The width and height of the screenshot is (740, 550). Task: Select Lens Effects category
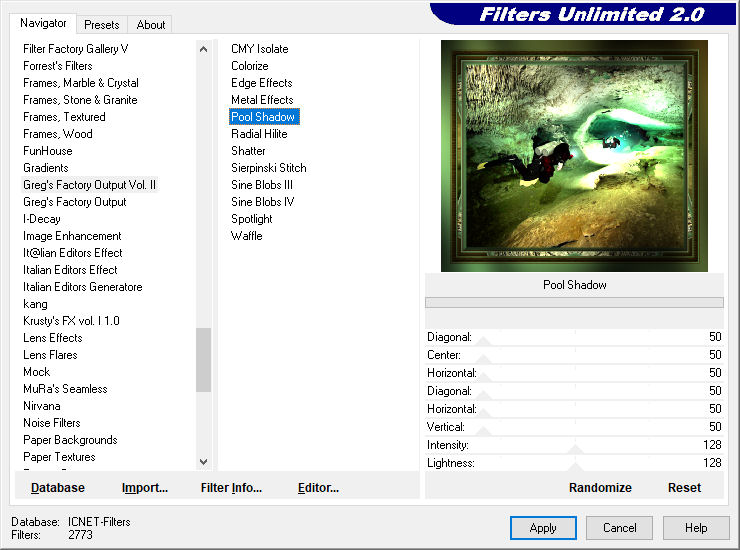coord(53,338)
